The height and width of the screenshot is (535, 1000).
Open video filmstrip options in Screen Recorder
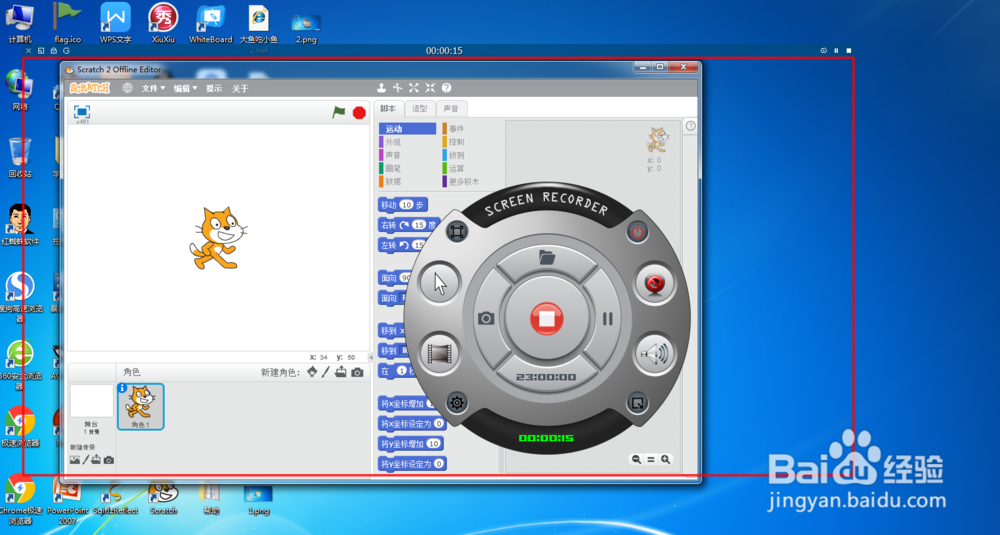[440, 352]
